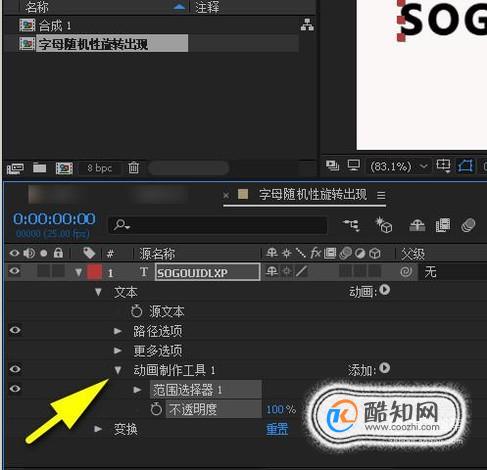Enable frame blending icon in timeline

point(443,225)
